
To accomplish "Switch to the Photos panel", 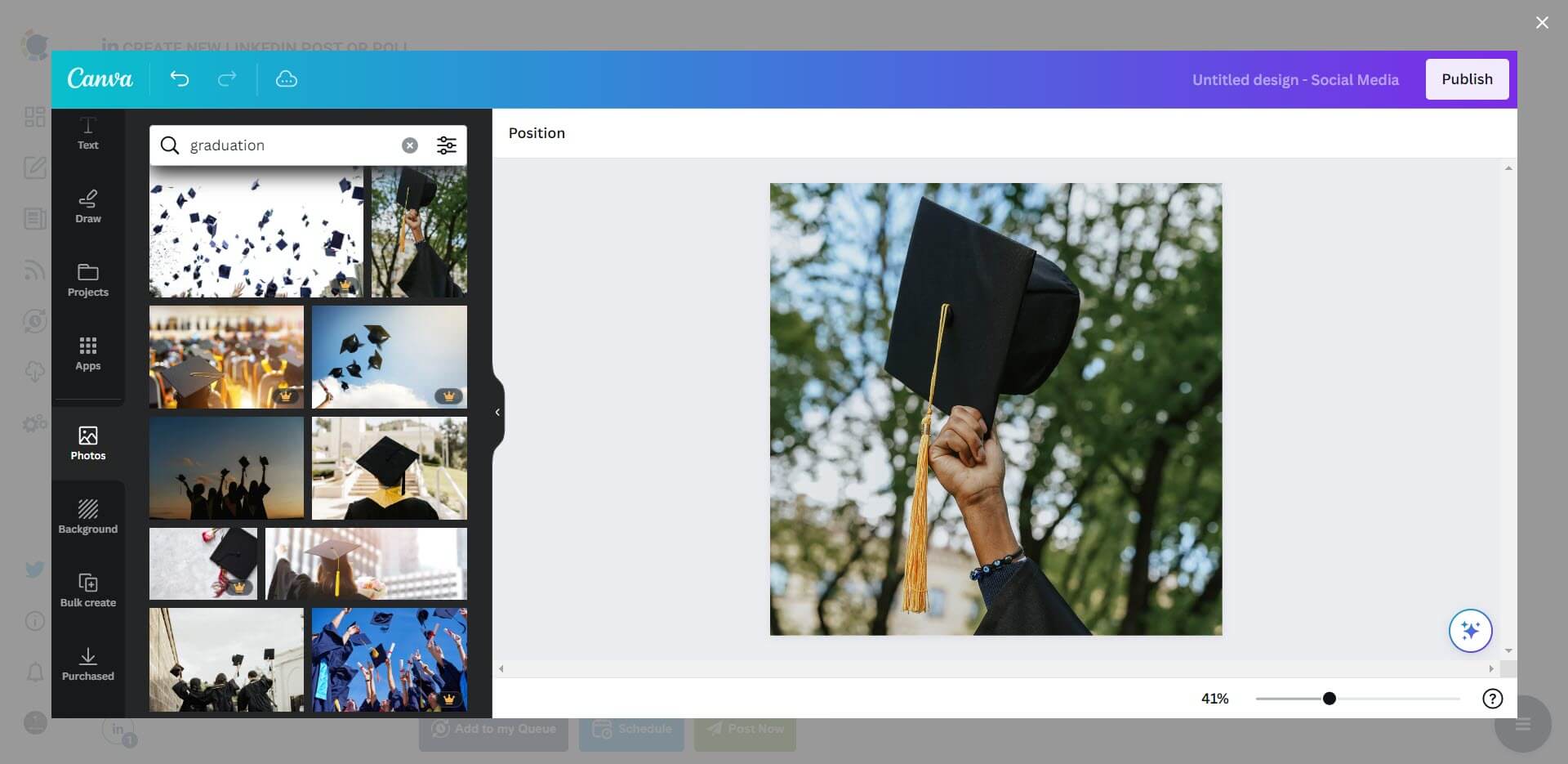I will [87, 443].
